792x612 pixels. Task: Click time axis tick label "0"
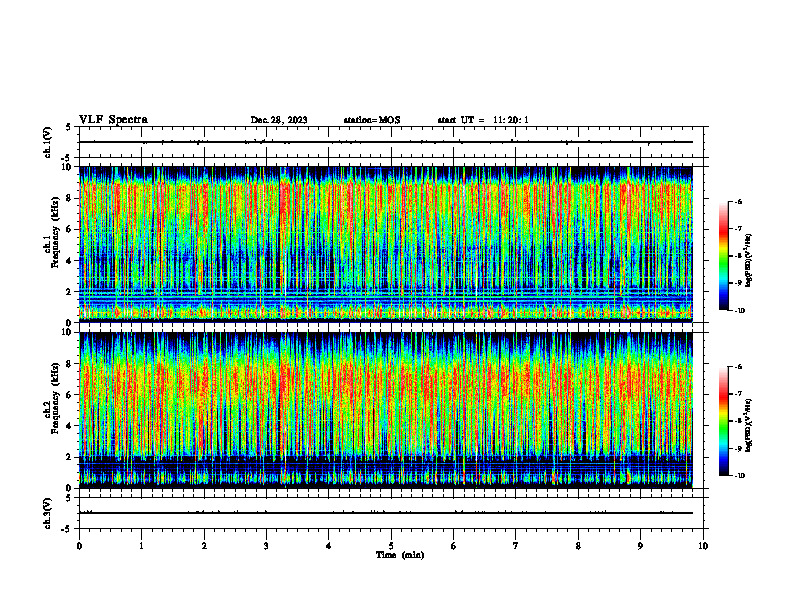(79, 546)
